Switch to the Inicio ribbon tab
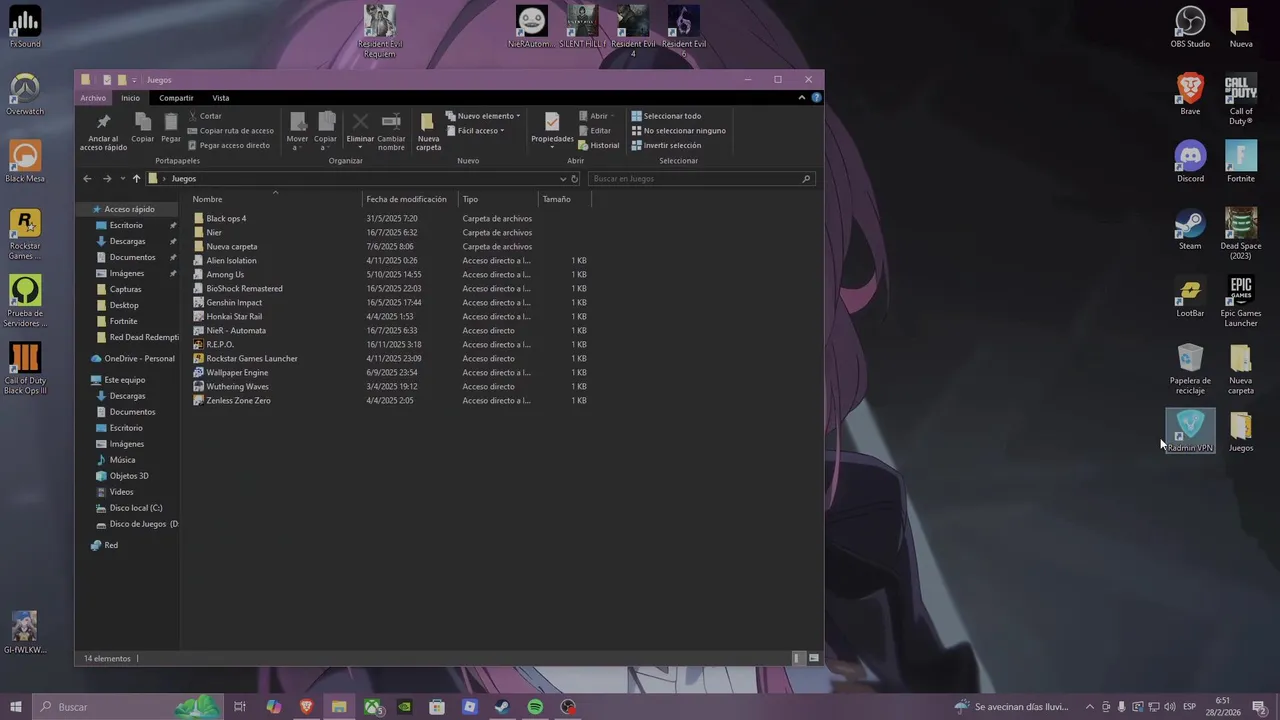1280x720 pixels. [131, 98]
